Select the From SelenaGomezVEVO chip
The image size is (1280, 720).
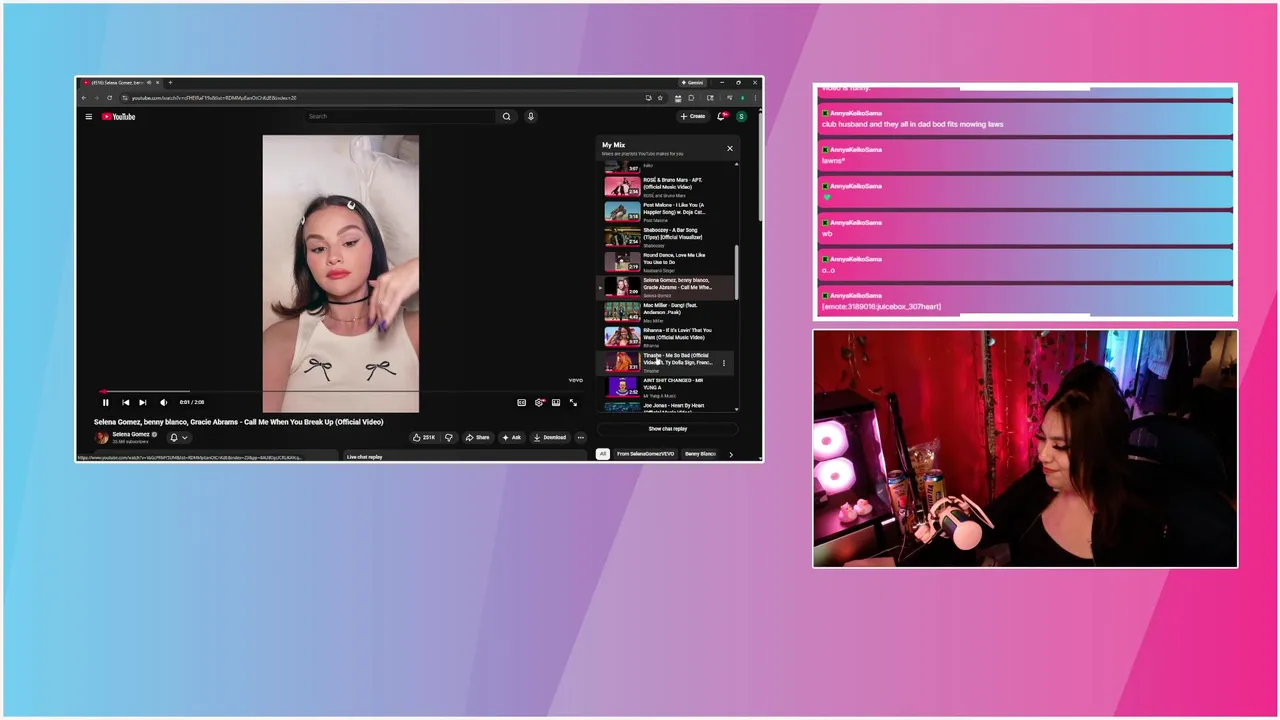coord(645,454)
